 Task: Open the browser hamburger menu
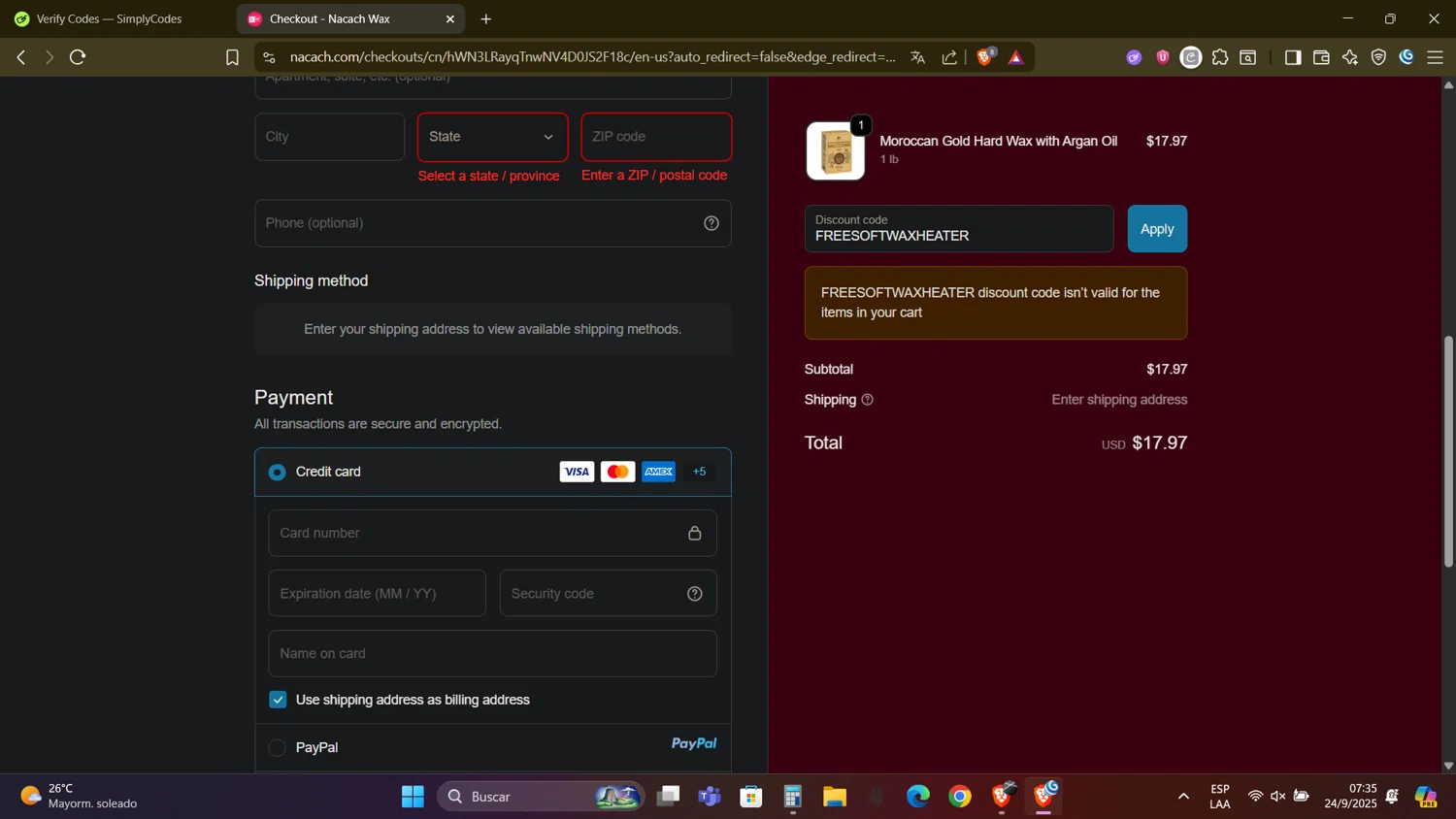[1436, 57]
